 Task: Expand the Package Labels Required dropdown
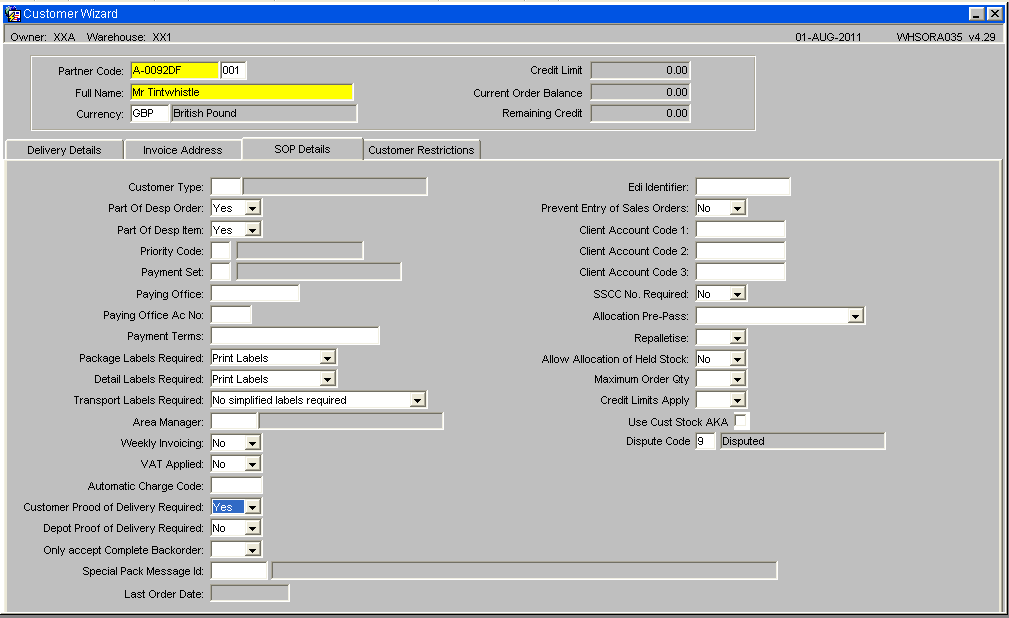[328, 358]
